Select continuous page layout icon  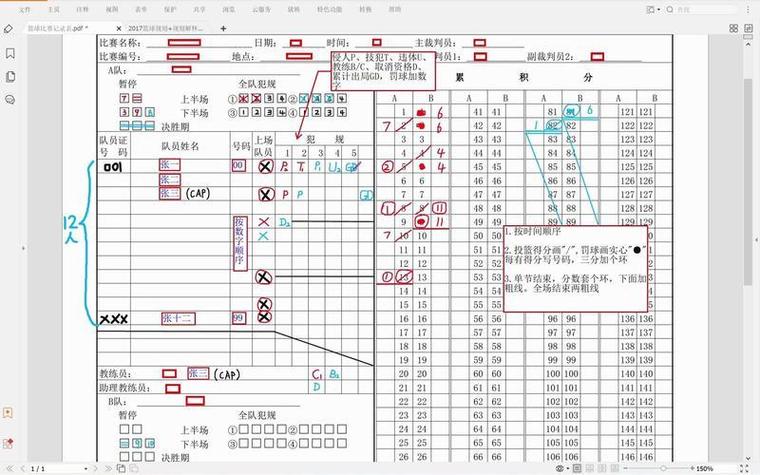pyautogui.click(x=590, y=469)
